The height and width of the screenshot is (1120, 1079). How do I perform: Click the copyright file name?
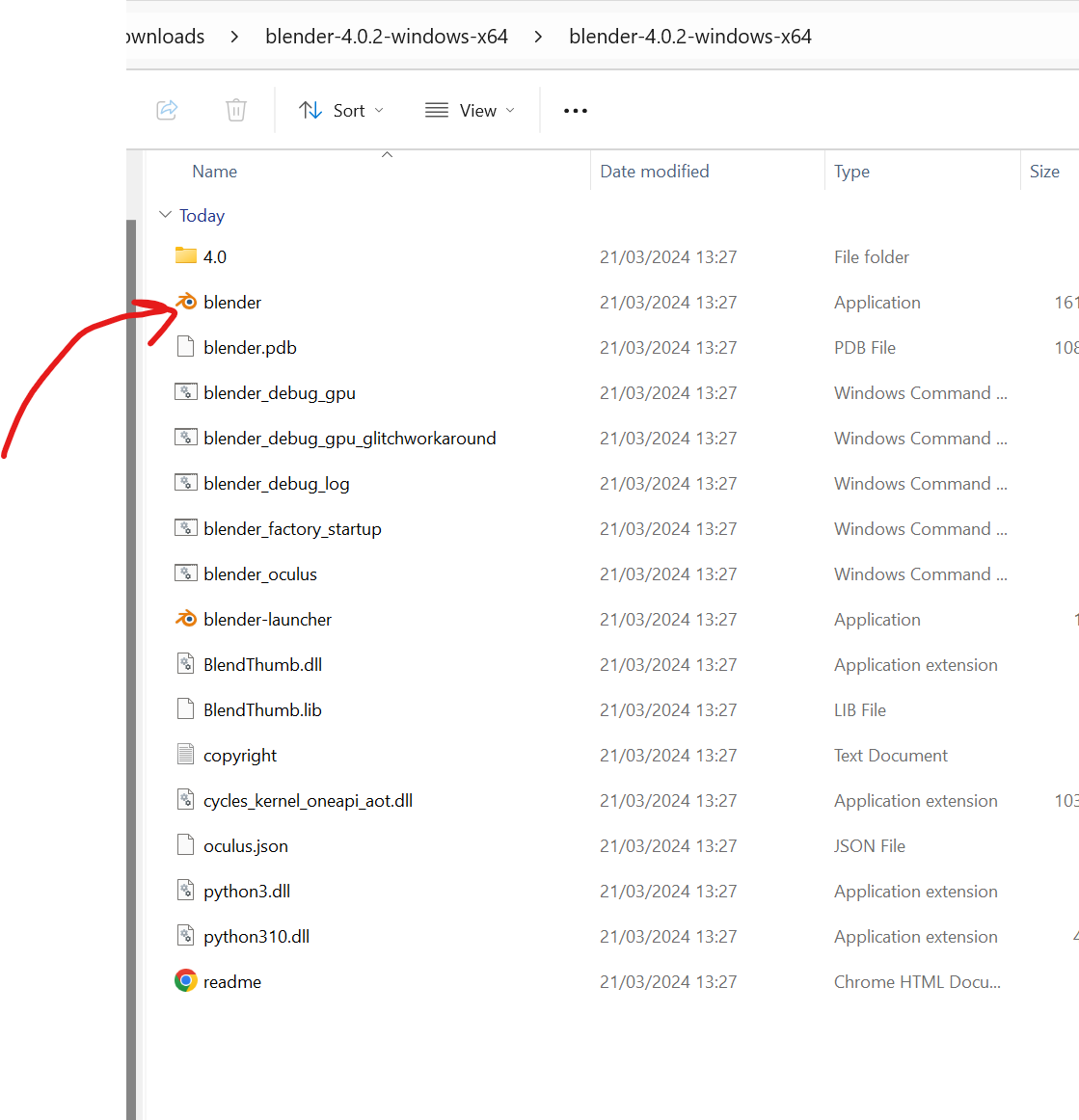click(240, 756)
